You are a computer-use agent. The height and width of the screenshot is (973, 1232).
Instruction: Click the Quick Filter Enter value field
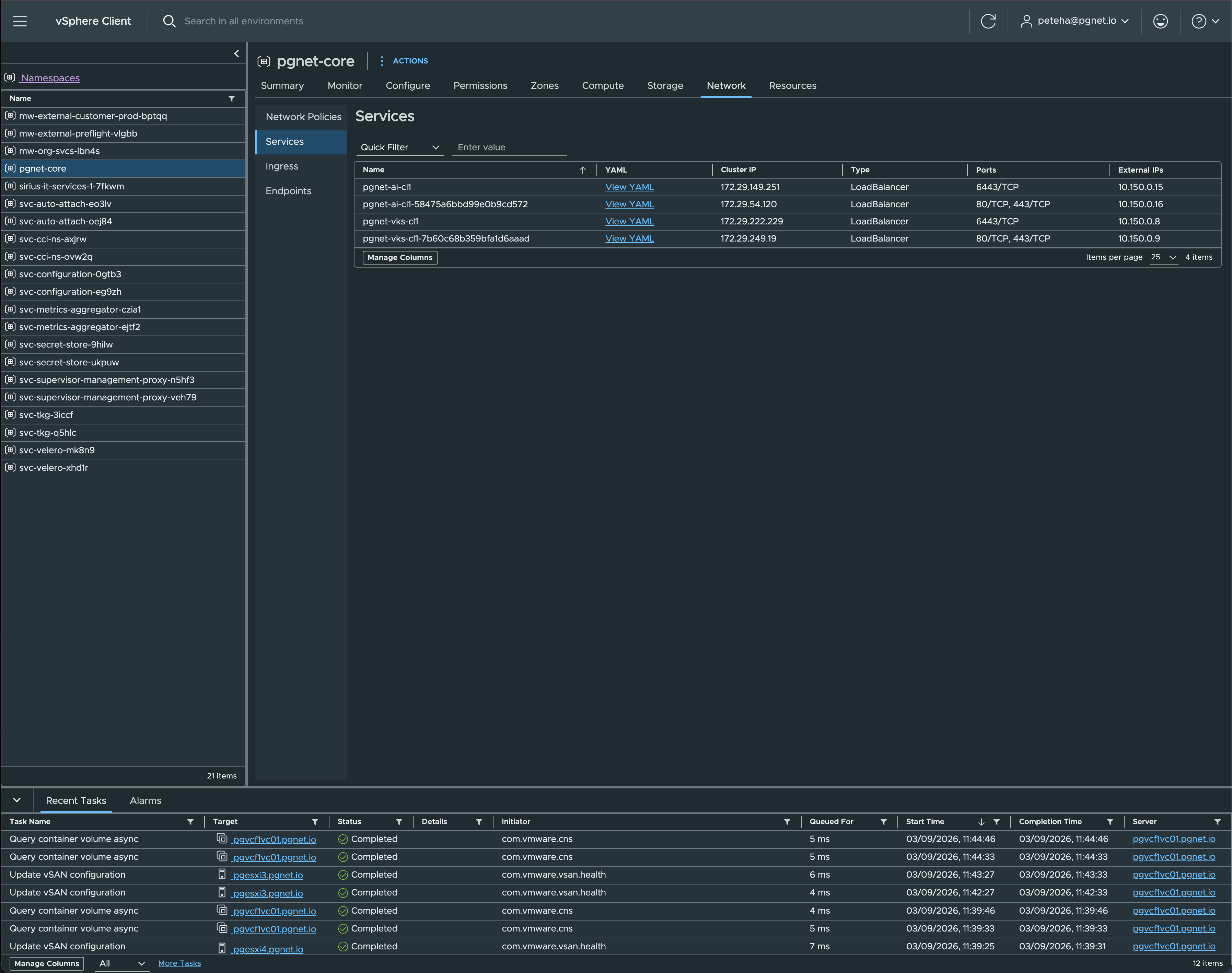[x=509, y=147]
